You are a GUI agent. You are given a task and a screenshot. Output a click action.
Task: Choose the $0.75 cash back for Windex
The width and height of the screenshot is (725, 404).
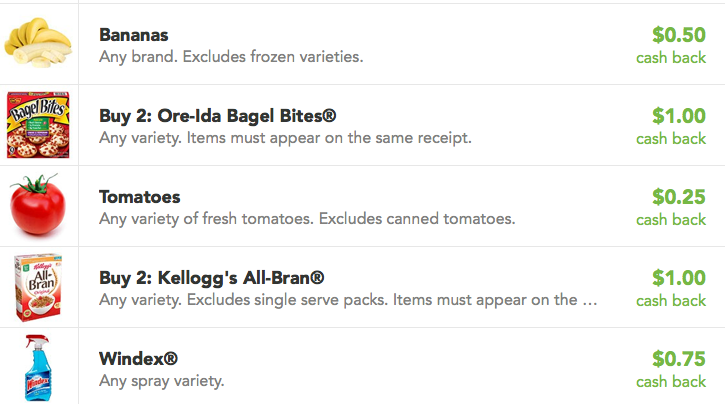[x=671, y=370]
